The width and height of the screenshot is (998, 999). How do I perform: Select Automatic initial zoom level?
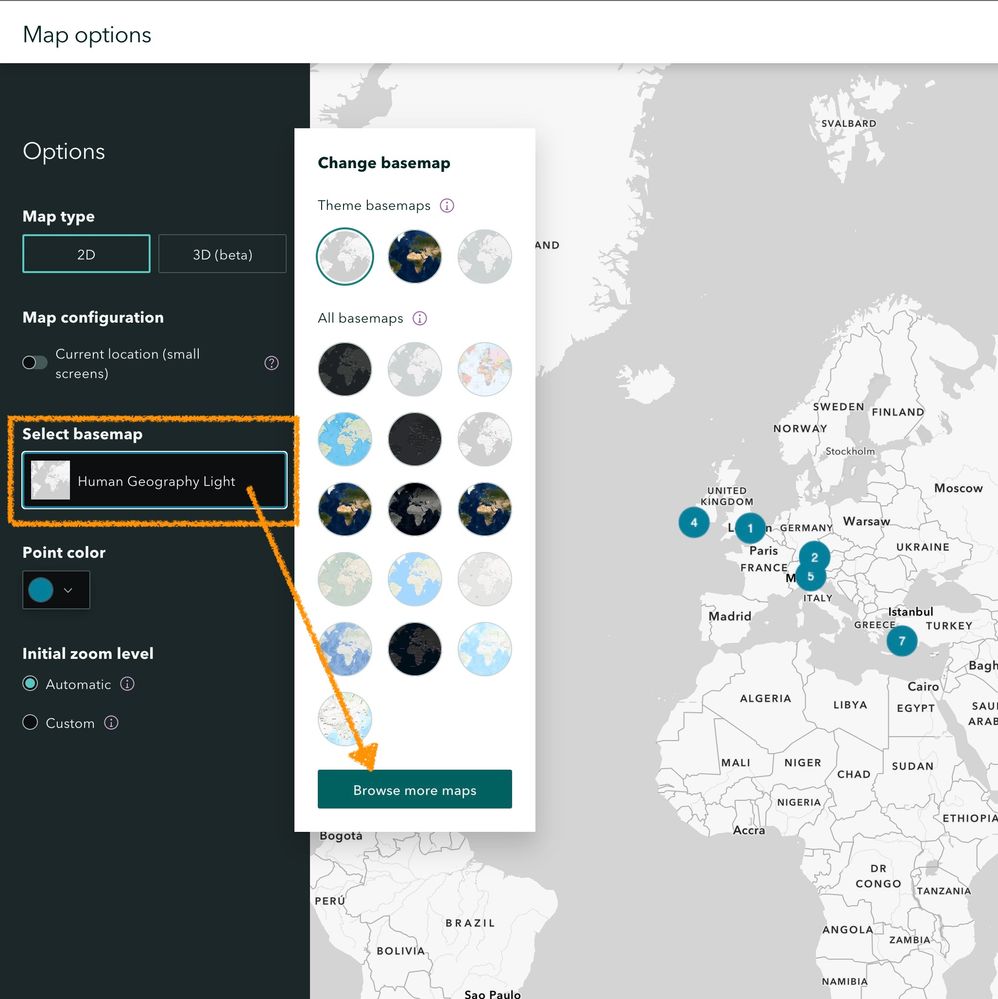point(31,685)
